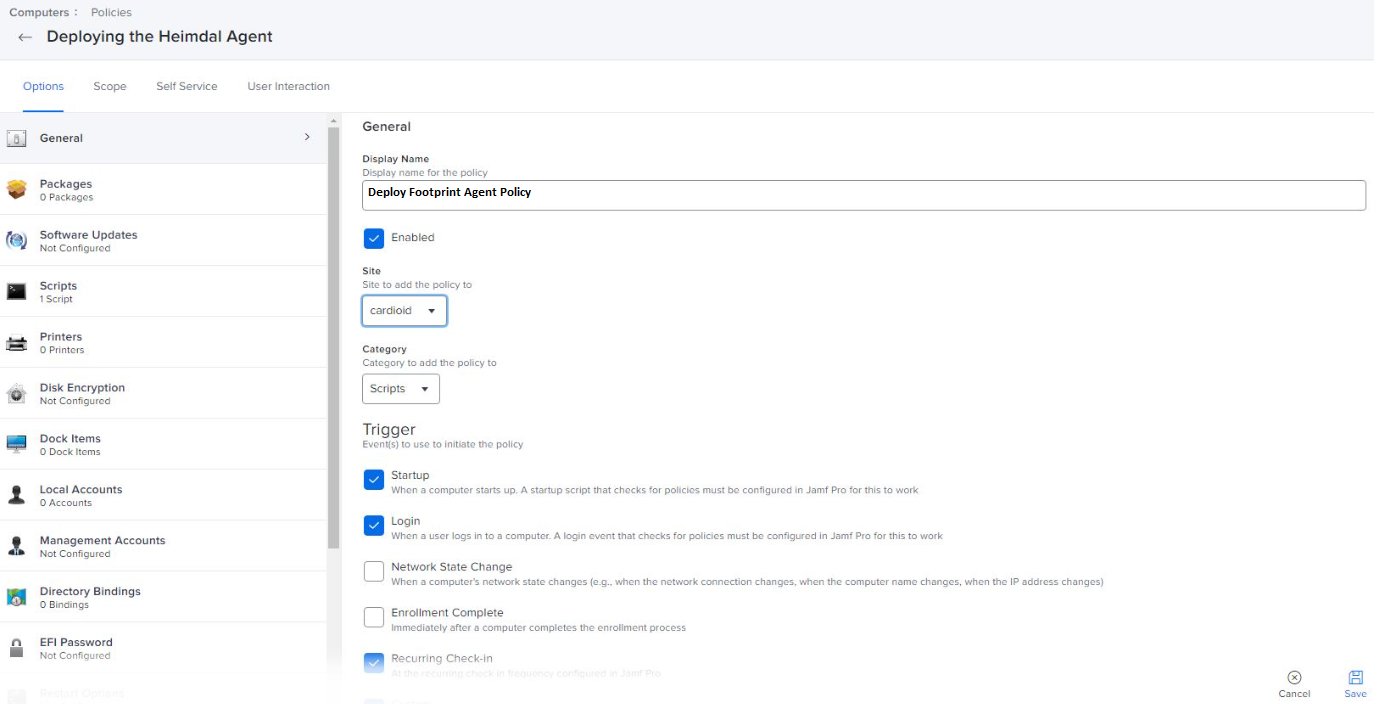Viewport: 1390px width, 704px height.
Task: Click the Recurring Check-in label
Action: point(441,659)
